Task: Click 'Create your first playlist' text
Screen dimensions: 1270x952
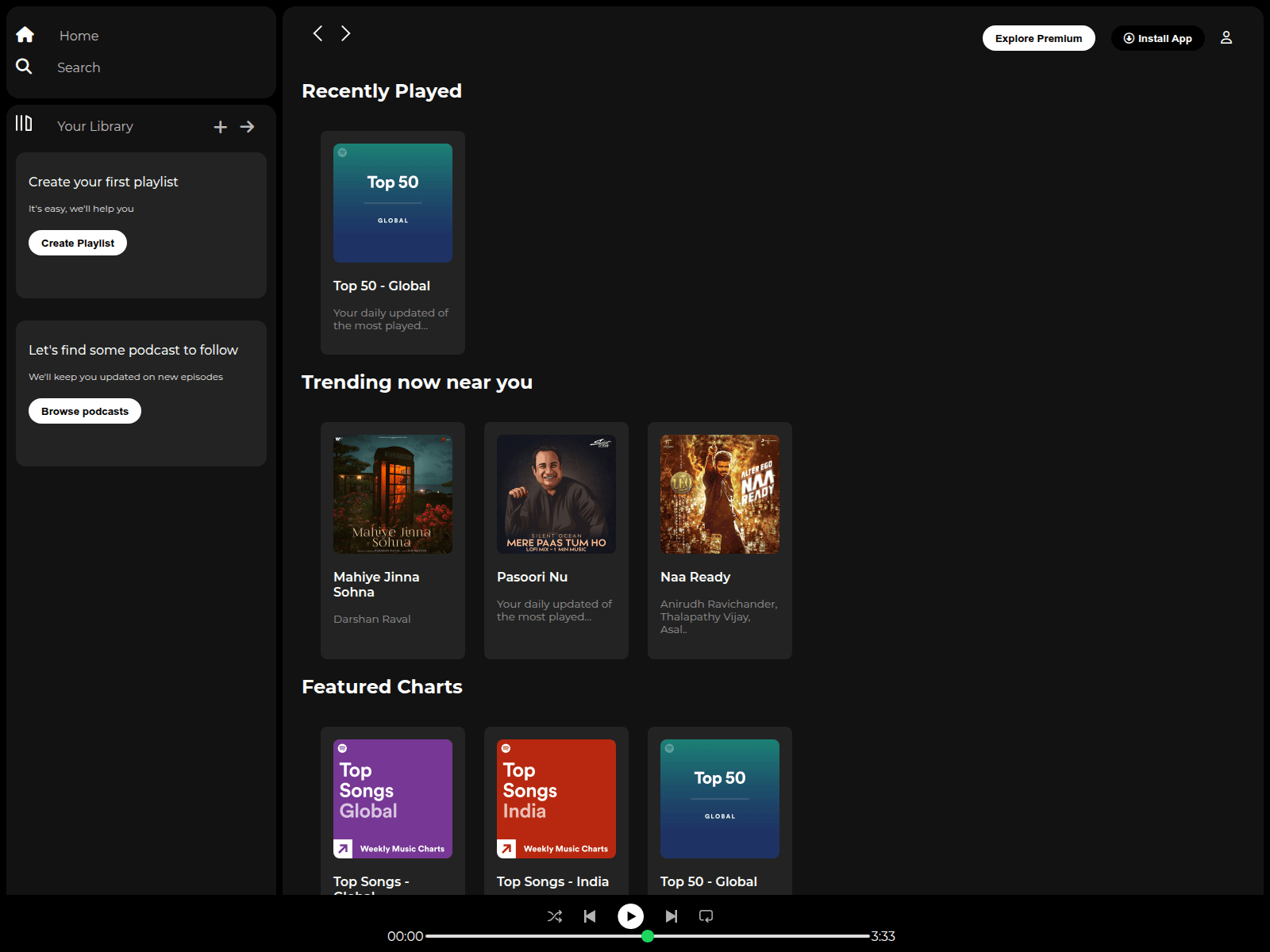Action: [x=103, y=182]
